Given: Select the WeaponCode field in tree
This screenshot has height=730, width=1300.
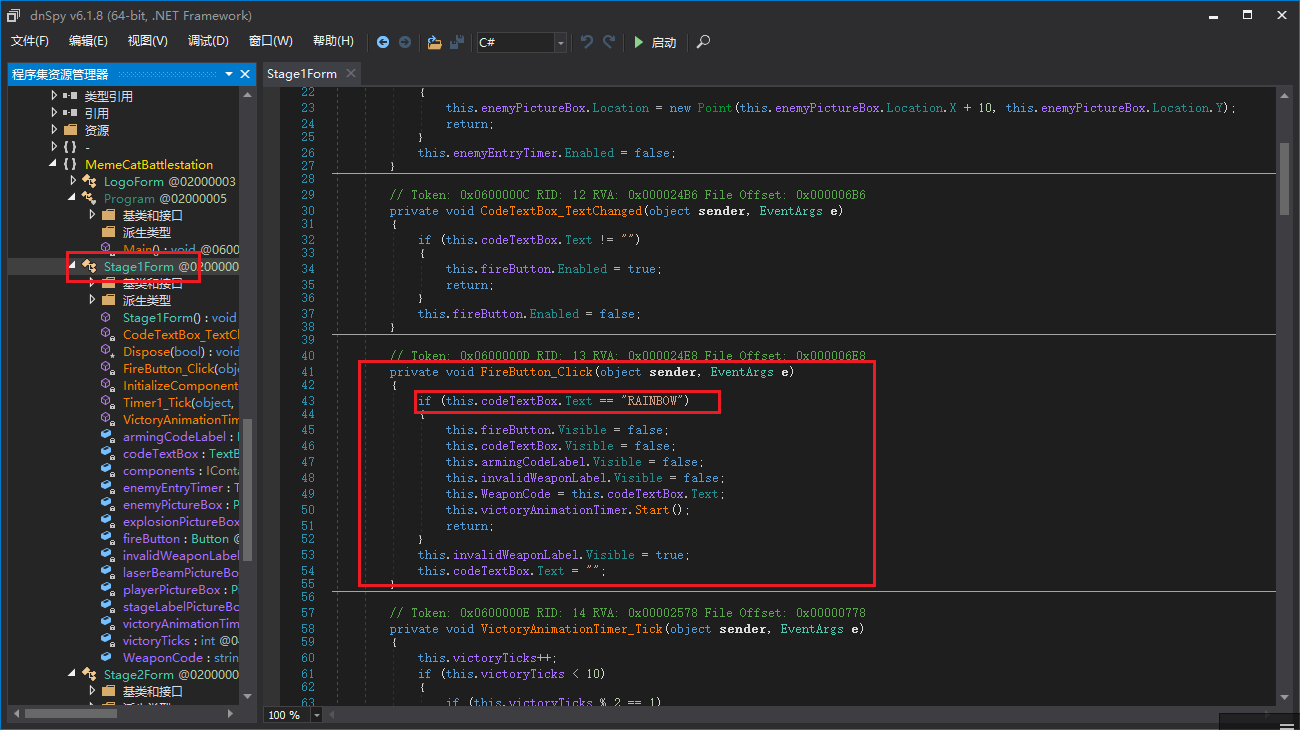Looking at the screenshot, I should [162, 658].
